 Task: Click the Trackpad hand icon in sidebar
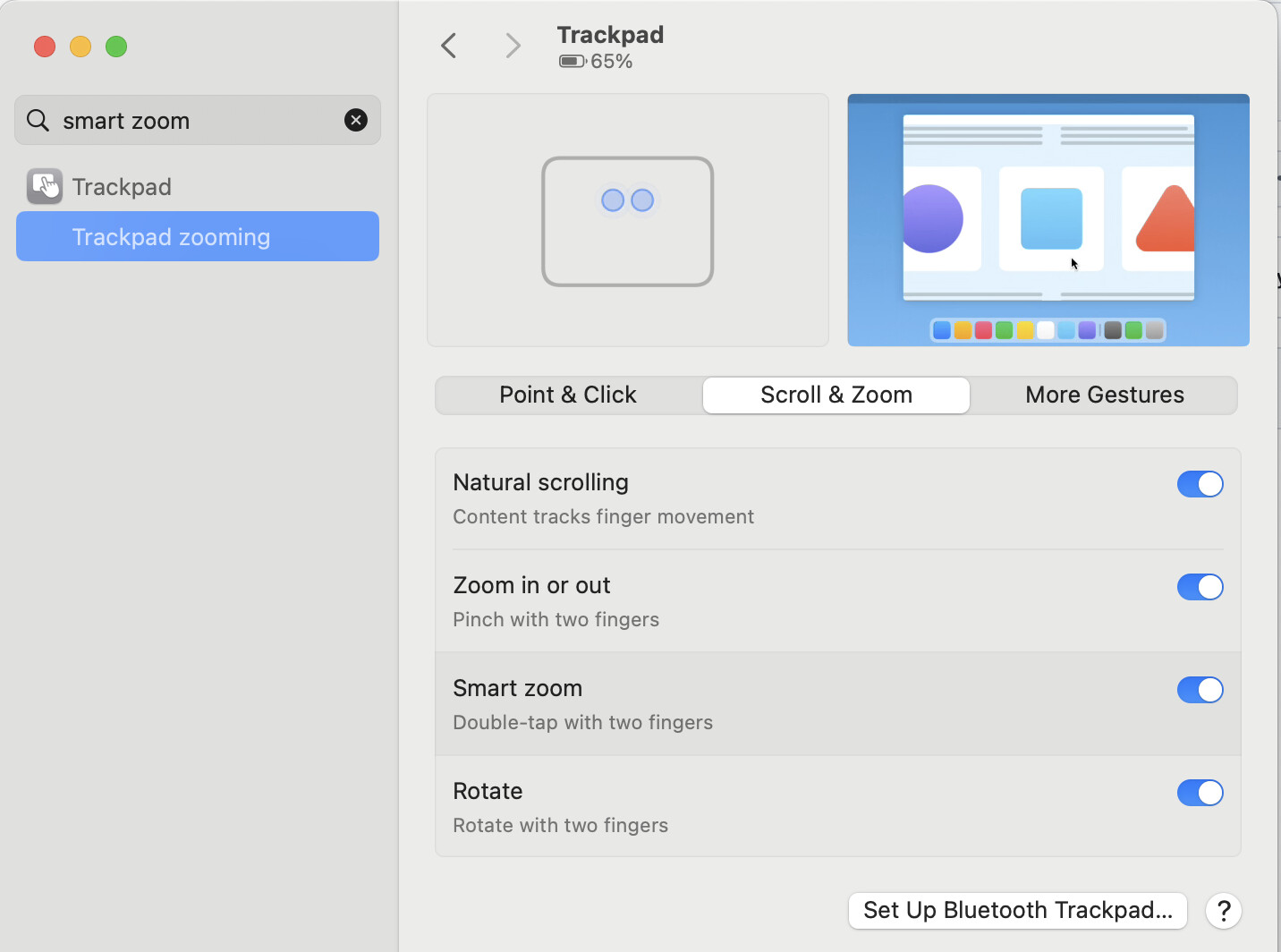pos(45,186)
